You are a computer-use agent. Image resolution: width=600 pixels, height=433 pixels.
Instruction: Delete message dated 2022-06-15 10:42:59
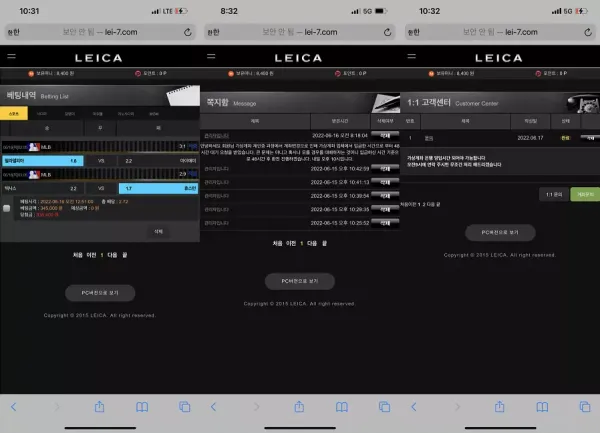coord(385,168)
